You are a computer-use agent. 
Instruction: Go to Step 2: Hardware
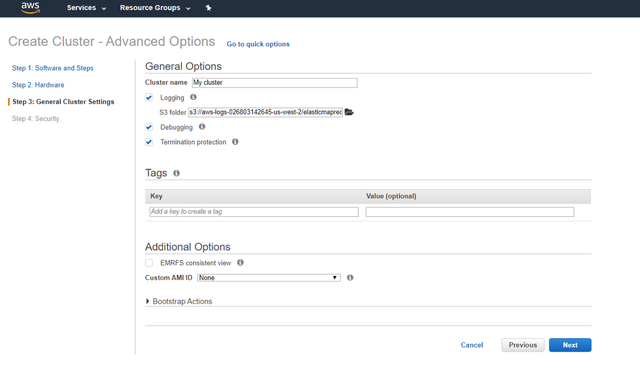point(38,85)
